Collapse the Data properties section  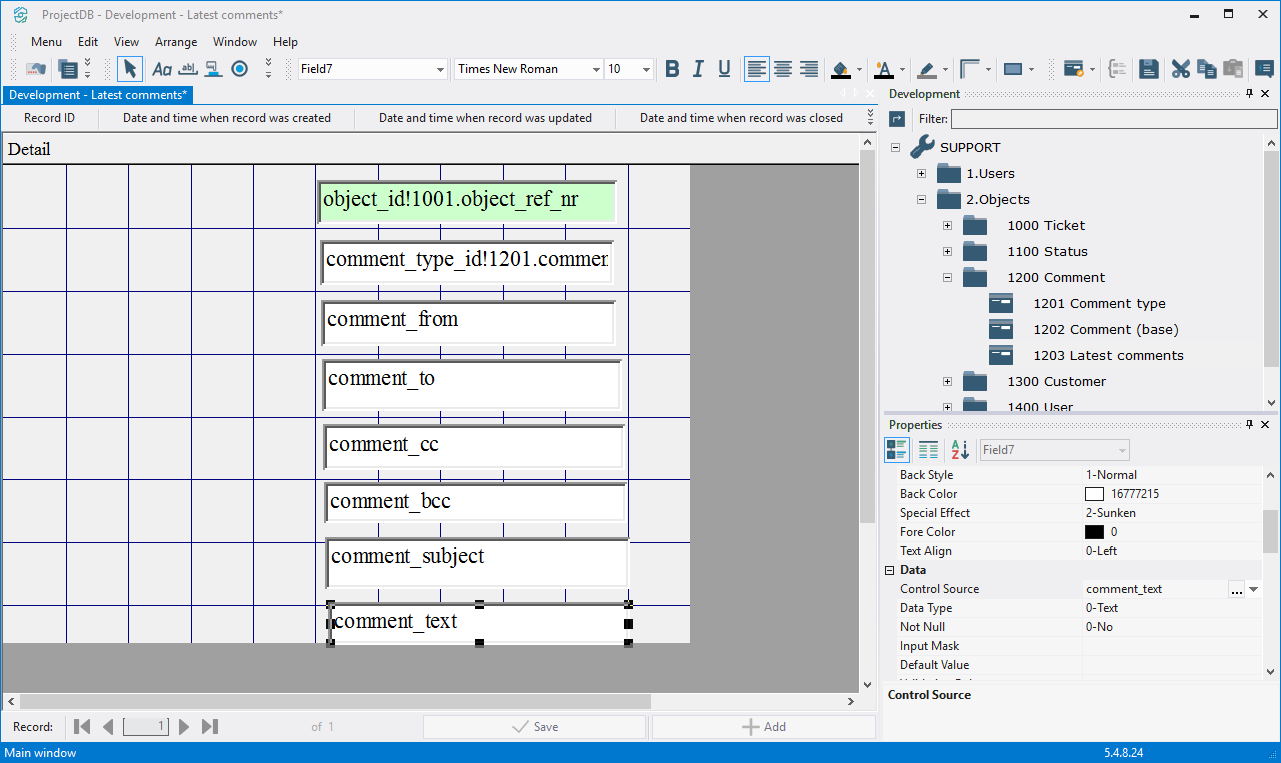pos(889,570)
